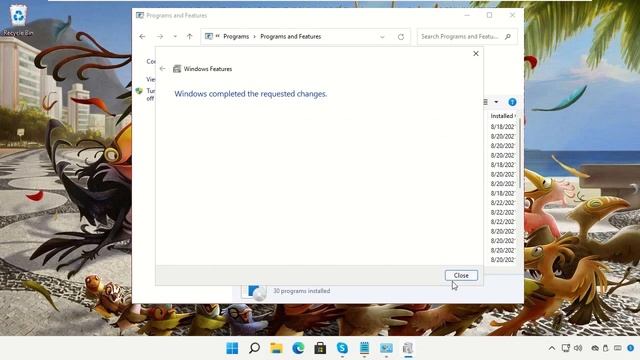Click the Close button in Windows Features
Viewport: 640px width, 360px height.
(461, 276)
